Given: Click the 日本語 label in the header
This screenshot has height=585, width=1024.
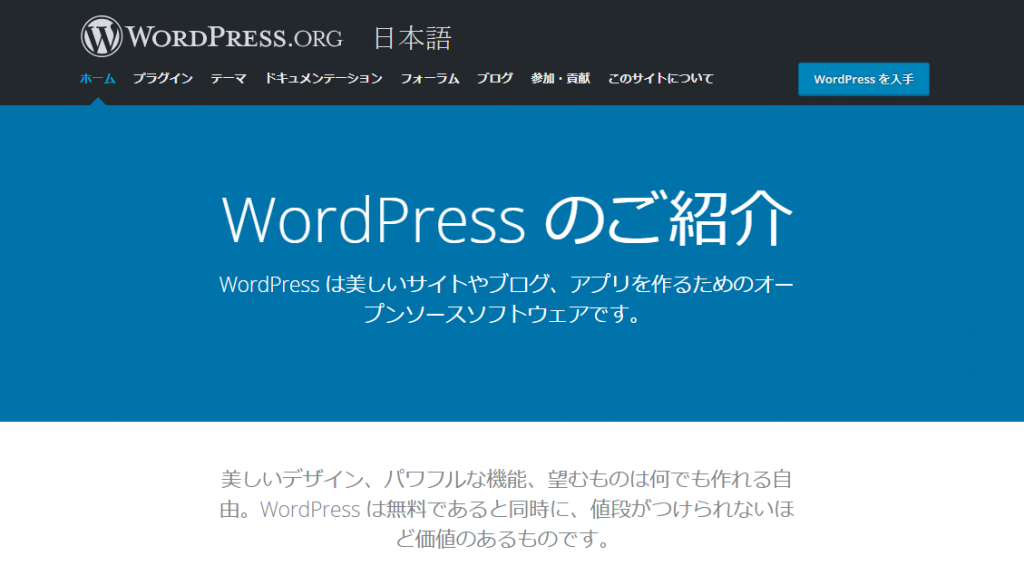Looking at the screenshot, I should pyautogui.click(x=412, y=38).
